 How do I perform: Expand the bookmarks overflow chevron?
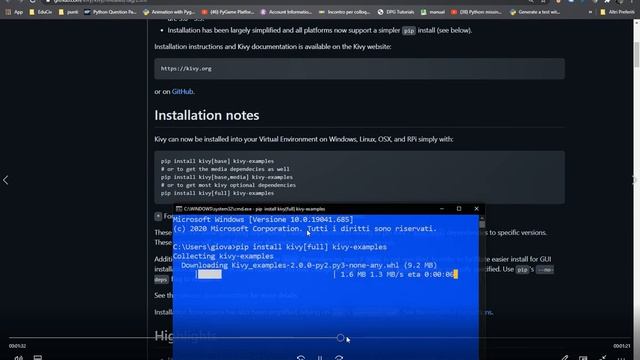click(x=590, y=12)
